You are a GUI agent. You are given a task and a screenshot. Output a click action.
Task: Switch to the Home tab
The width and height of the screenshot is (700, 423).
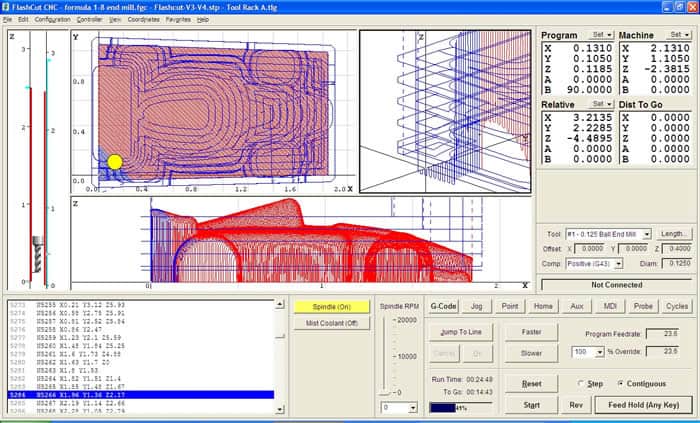tap(543, 306)
